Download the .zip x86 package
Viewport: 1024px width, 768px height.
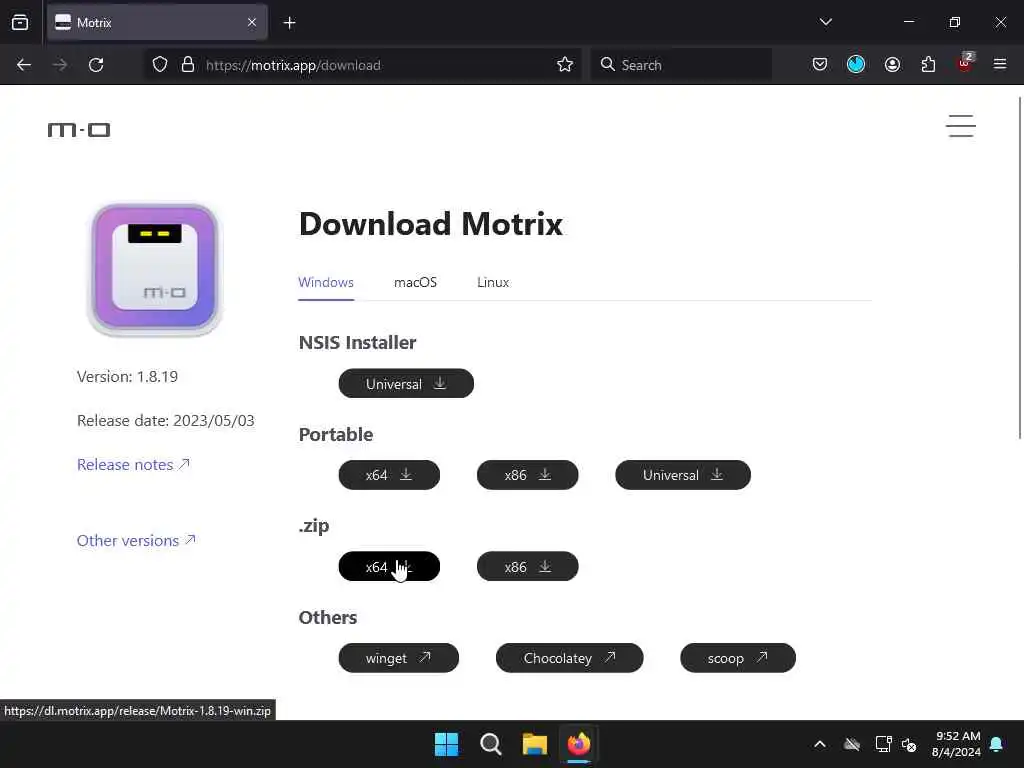pos(528,566)
